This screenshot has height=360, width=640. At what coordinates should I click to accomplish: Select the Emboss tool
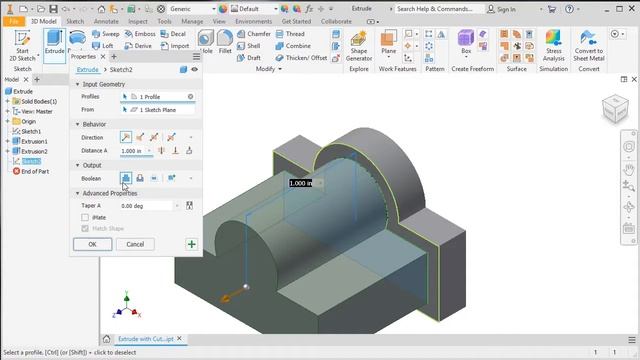pos(140,34)
